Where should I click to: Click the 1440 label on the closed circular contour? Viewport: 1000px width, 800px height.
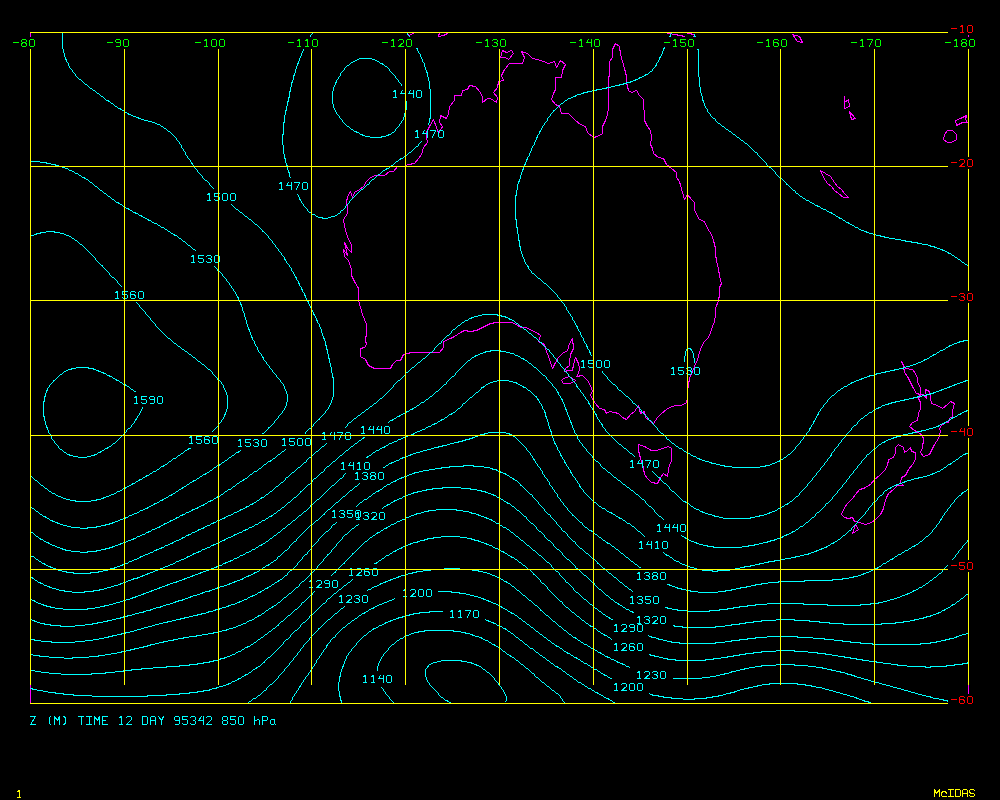pyautogui.click(x=407, y=93)
